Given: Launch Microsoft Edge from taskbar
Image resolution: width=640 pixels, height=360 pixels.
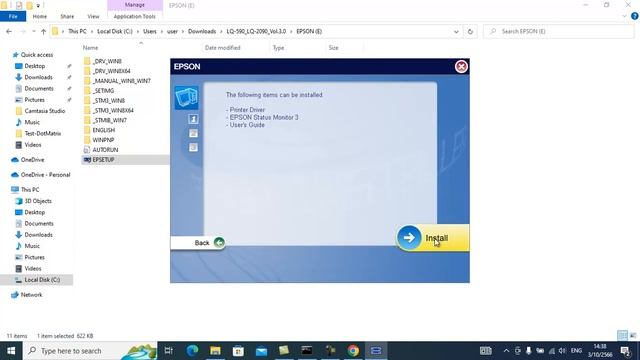Looking at the screenshot, I should 192,351.
